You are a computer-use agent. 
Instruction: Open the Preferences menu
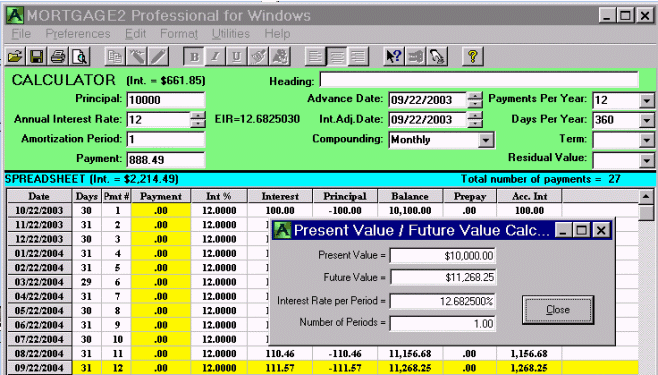click(78, 34)
